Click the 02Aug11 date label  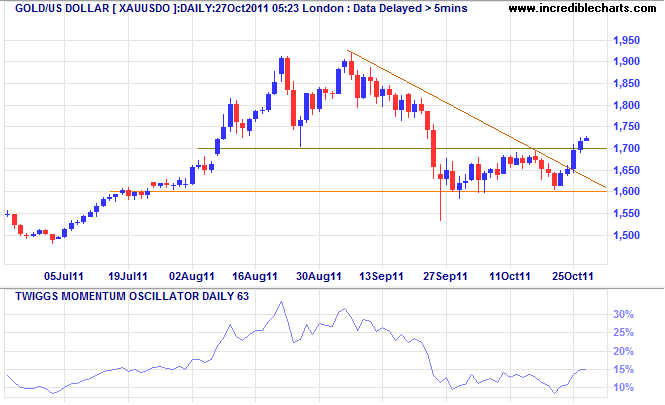192,277
